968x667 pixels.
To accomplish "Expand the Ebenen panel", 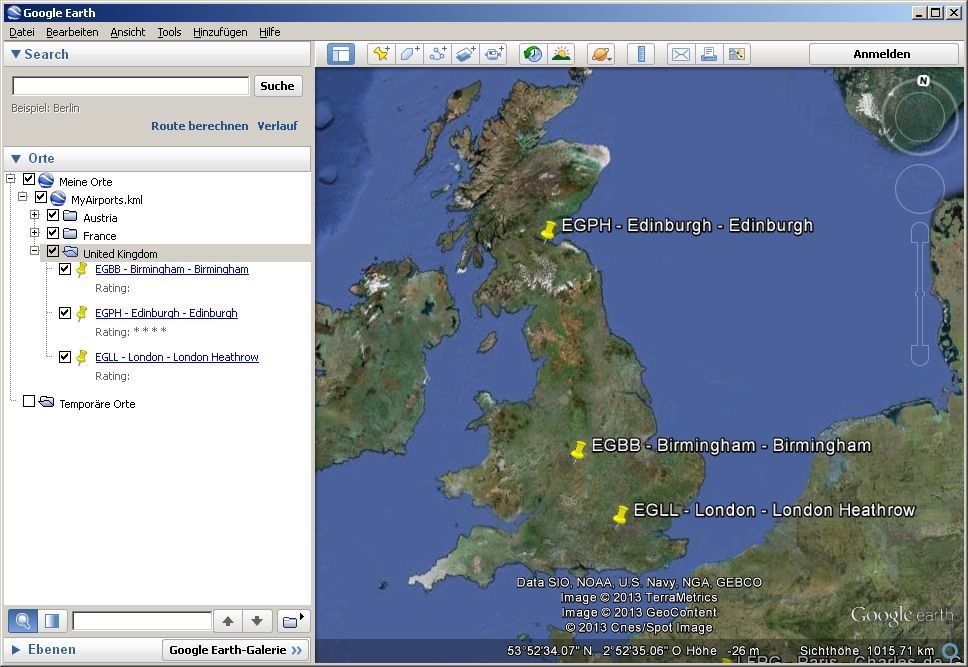I will point(16,650).
